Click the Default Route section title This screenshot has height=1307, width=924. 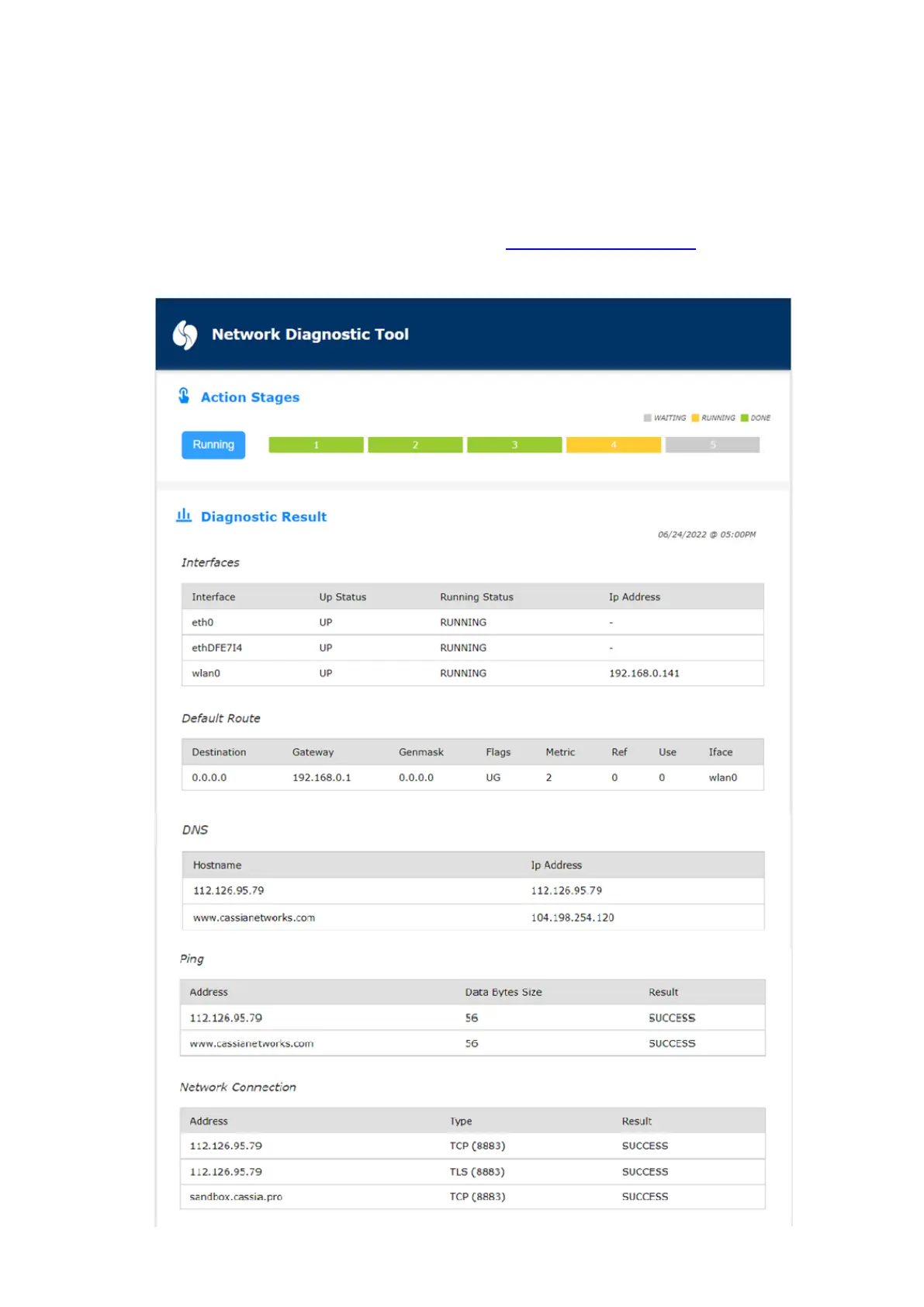221,719
